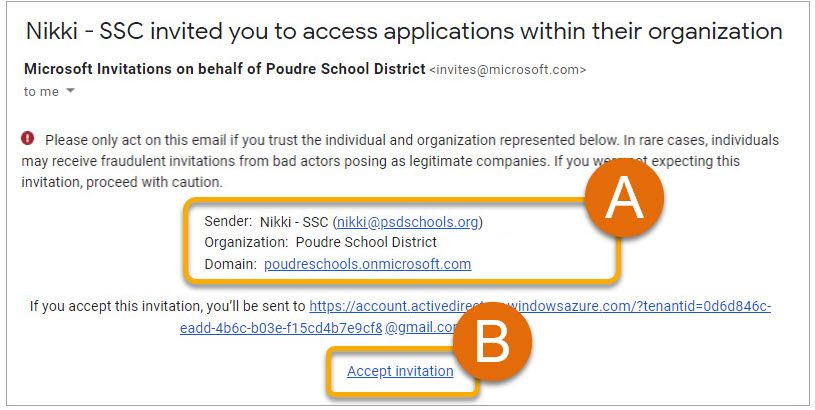Open the Accept invitation link

pyautogui.click(x=400, y=371)
